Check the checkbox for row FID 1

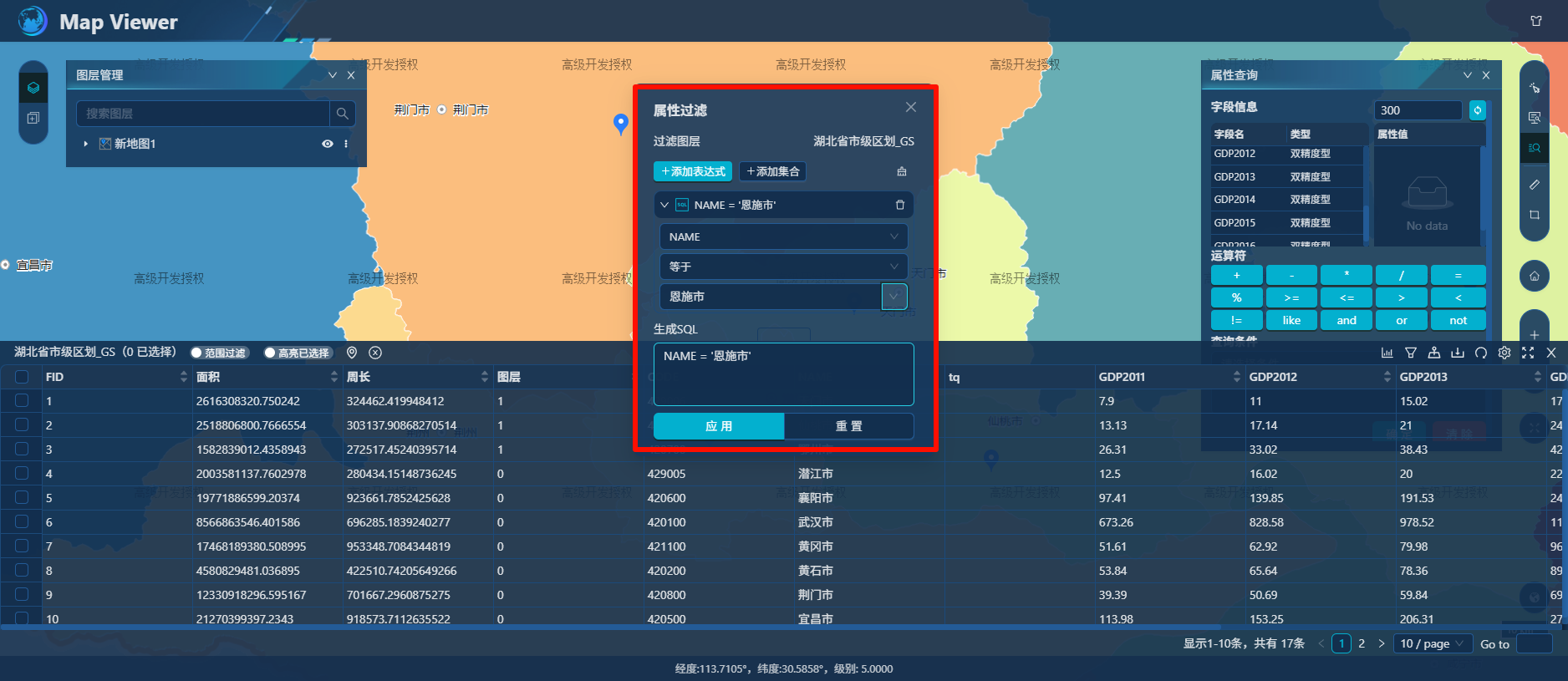22,401
